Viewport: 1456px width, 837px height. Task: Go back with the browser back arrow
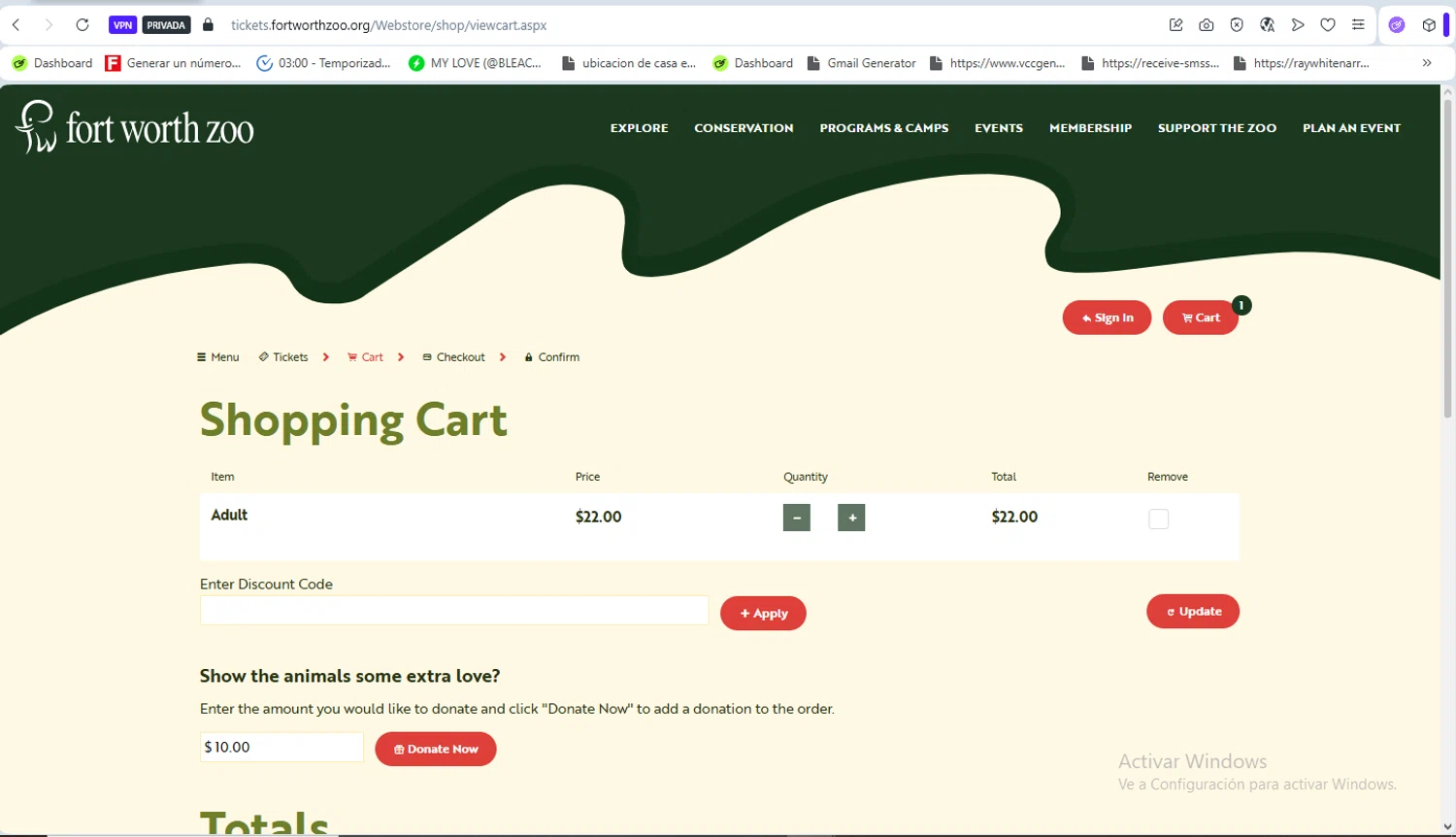(x=17, y=25)
